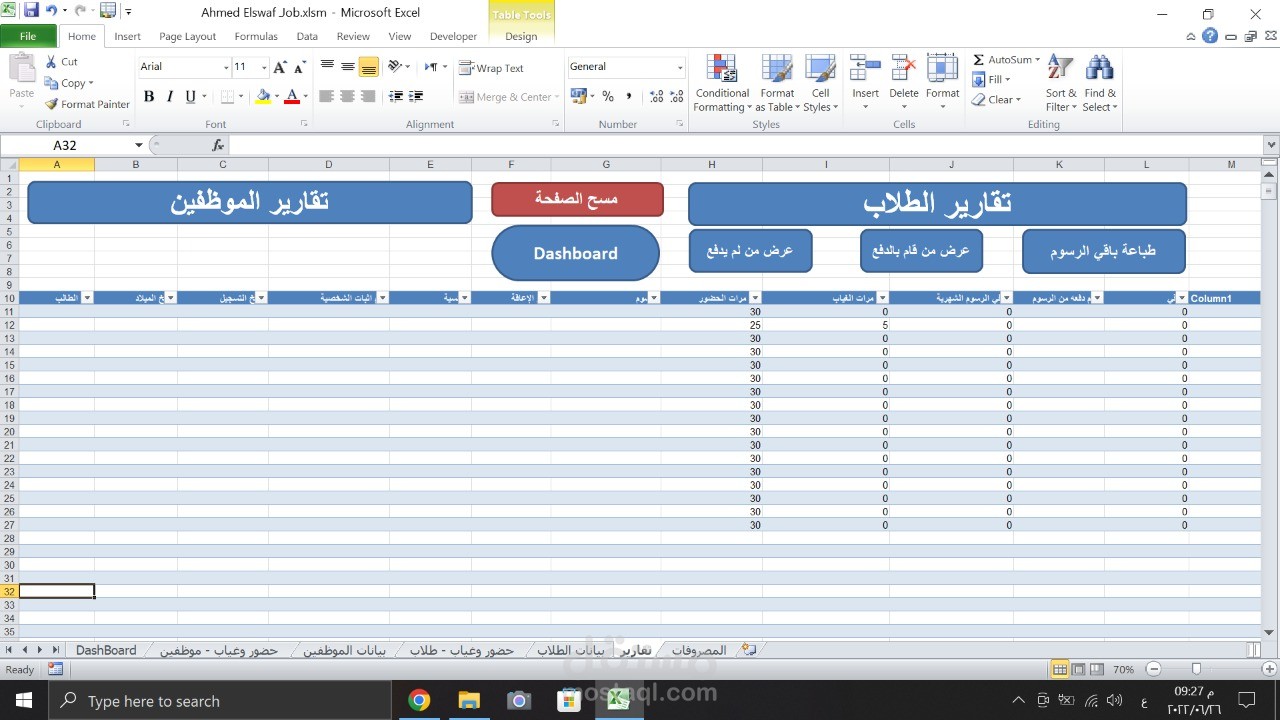Open Sort & Filter menu
1280x720 pixels.
tap(1060, 83)
